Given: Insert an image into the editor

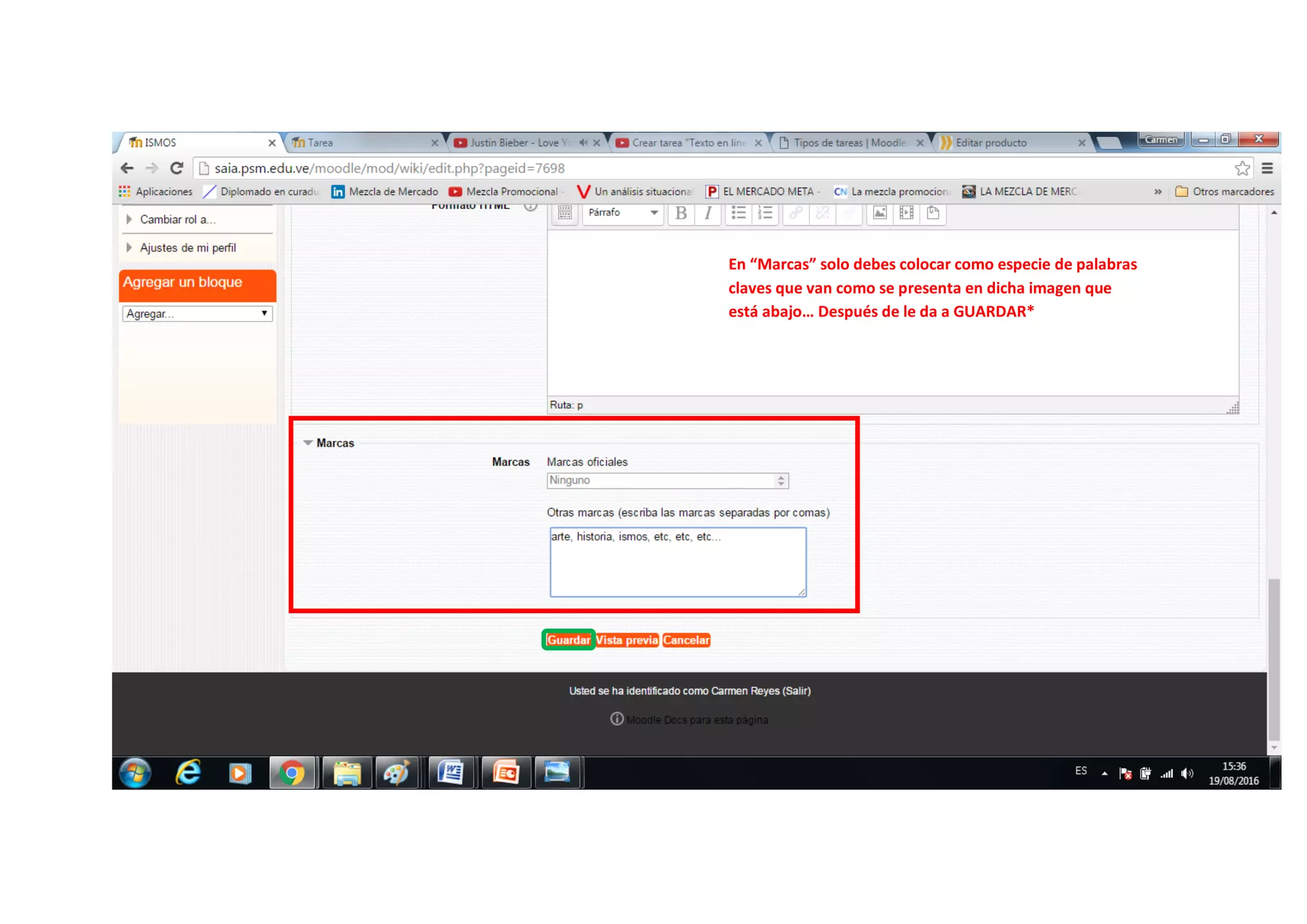Looking at the screenshot, I should coord(879,213).
